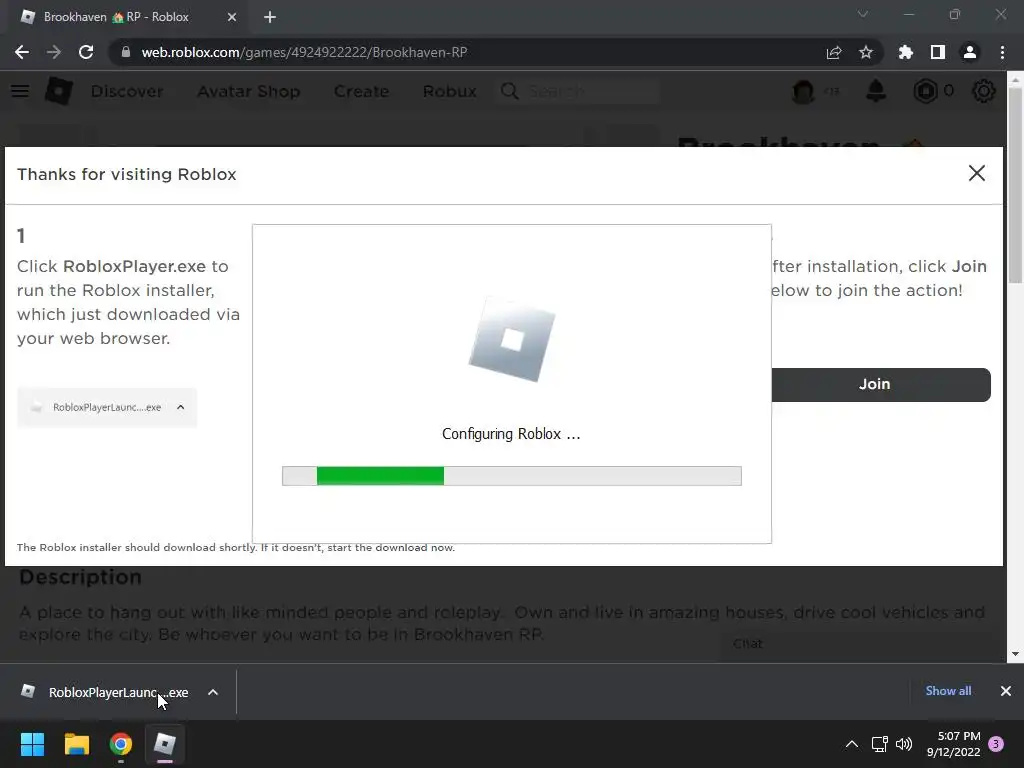Open the Windows Start menu
Viewport: 1024px width, 768px height.
(32, 744)
